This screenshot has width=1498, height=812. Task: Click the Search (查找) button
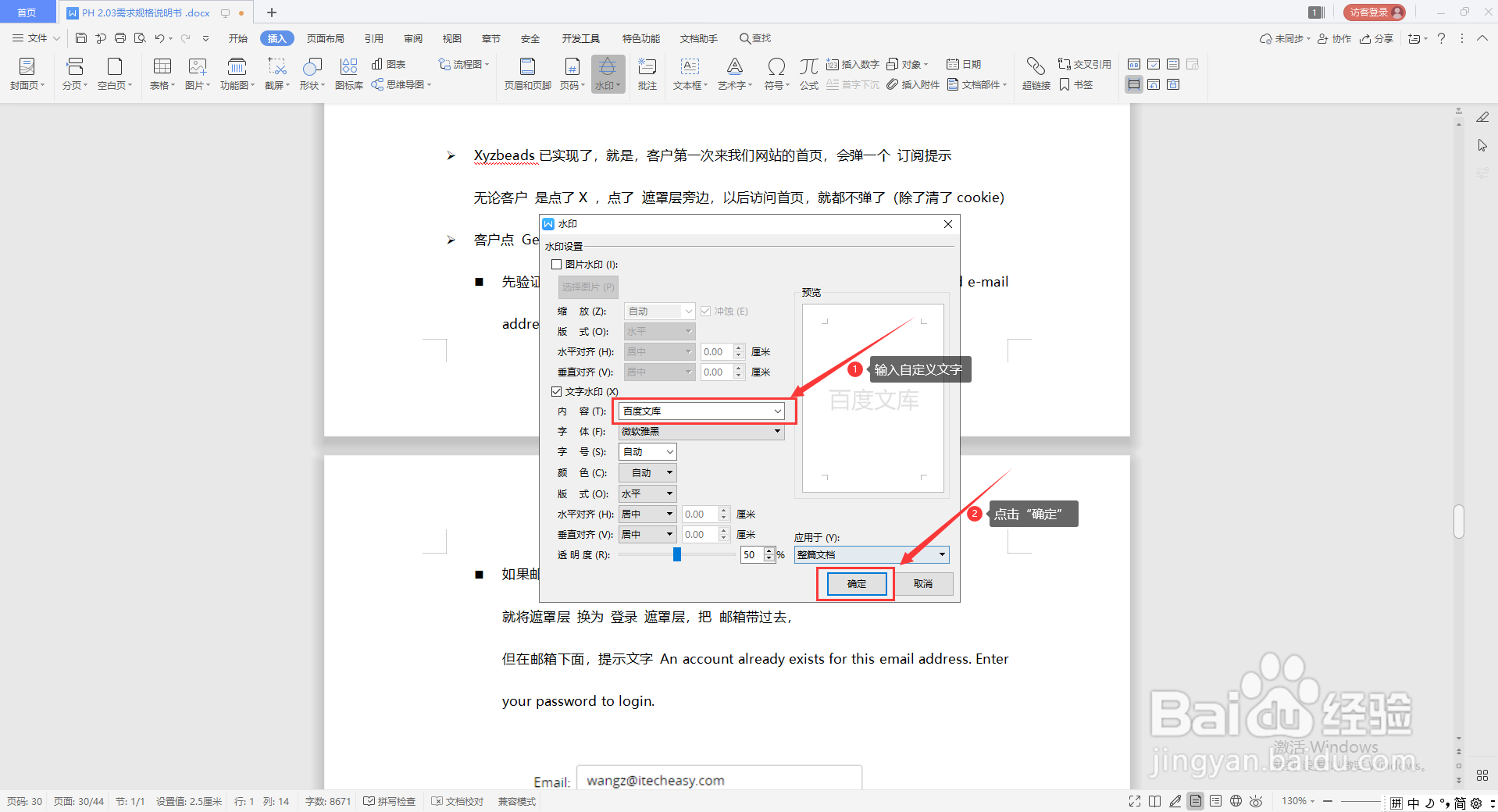click(x=755, y=38)
